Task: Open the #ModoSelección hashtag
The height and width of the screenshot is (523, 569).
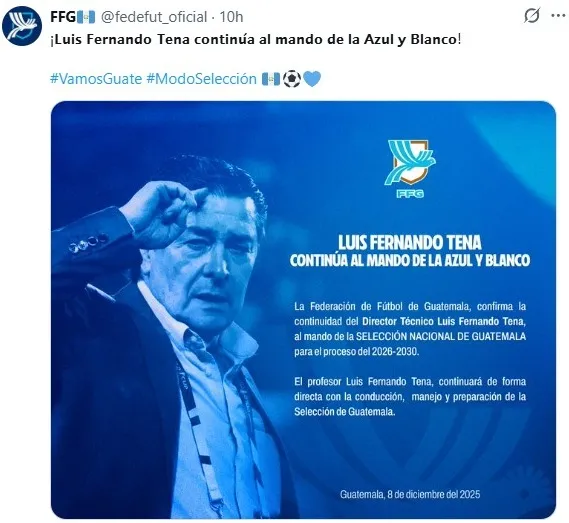Action: tap(202, 78)
